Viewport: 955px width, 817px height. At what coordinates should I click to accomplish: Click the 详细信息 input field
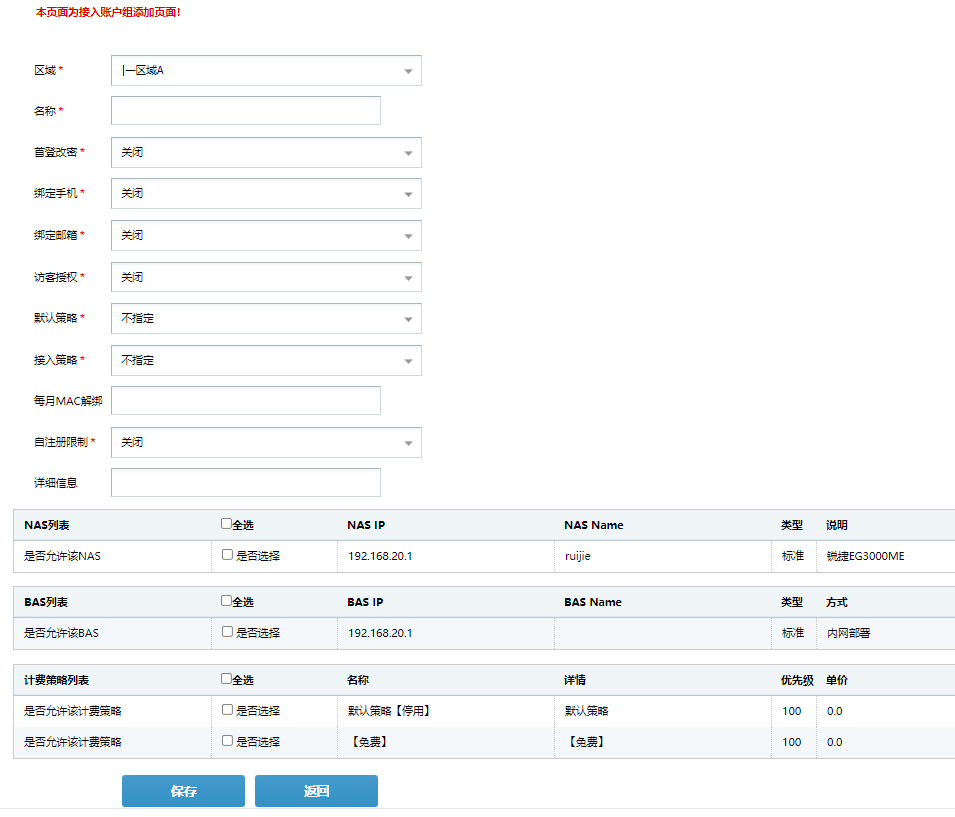click(x=246, y=483)
